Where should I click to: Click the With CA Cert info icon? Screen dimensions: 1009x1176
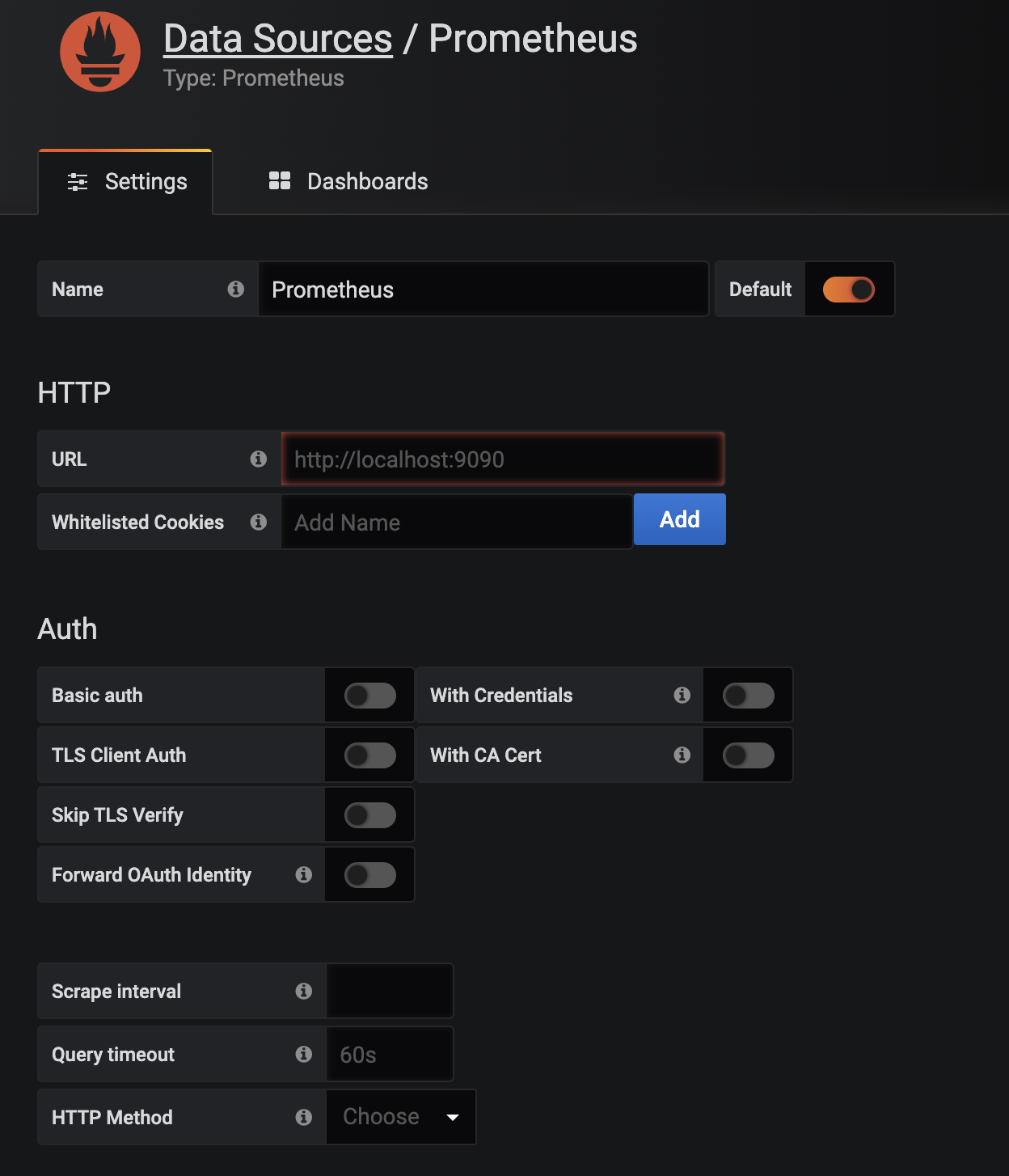tap(682, 755)
